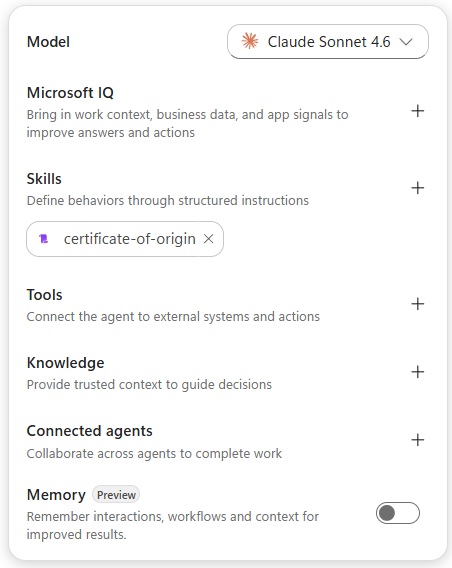This screenshot has height=568, width=452.
Task: Add a connected agent with plus icon
Action: [x=418, y=440]
